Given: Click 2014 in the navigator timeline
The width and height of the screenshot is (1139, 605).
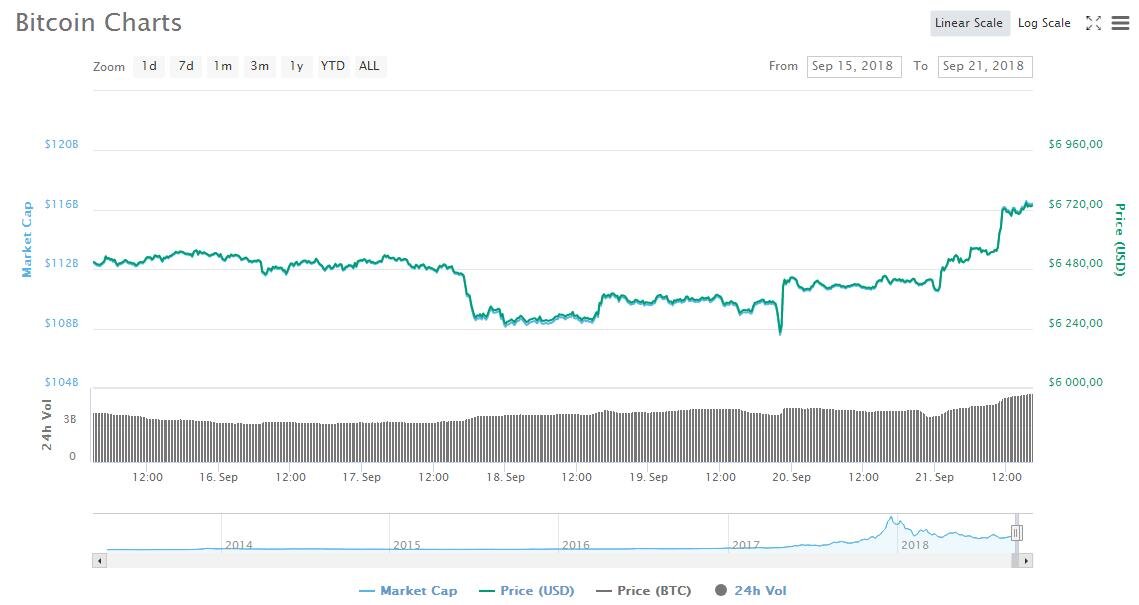Looking at the screenshot, I should [238, 545].
